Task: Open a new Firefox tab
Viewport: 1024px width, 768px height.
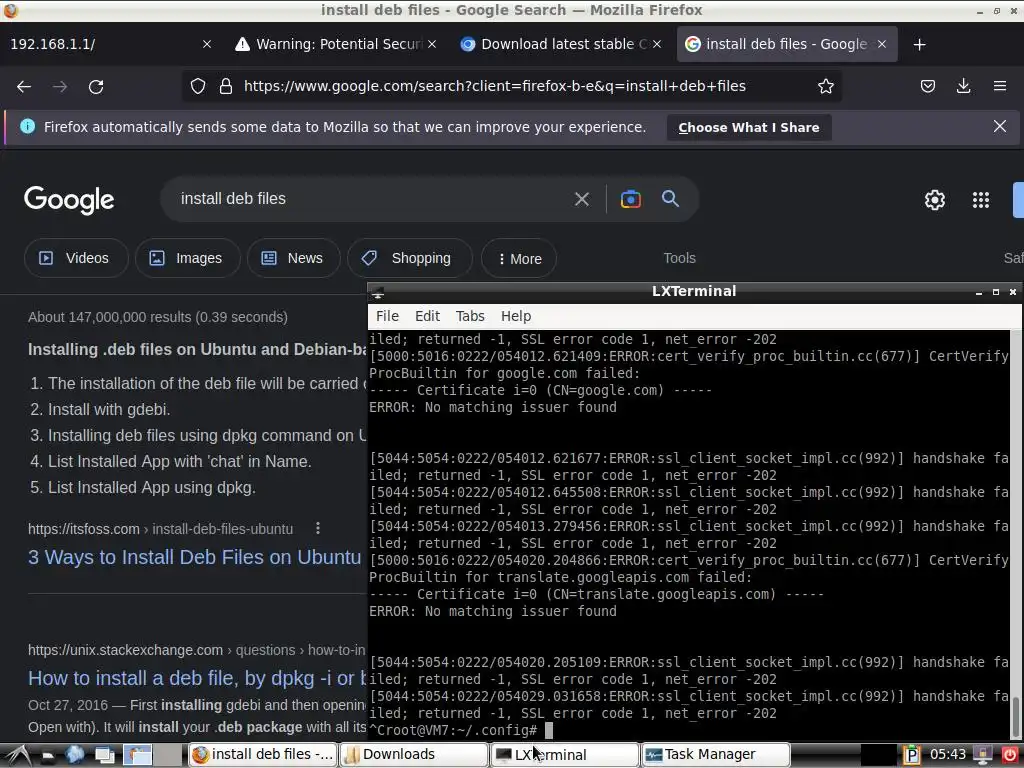Action: [920, 44]
